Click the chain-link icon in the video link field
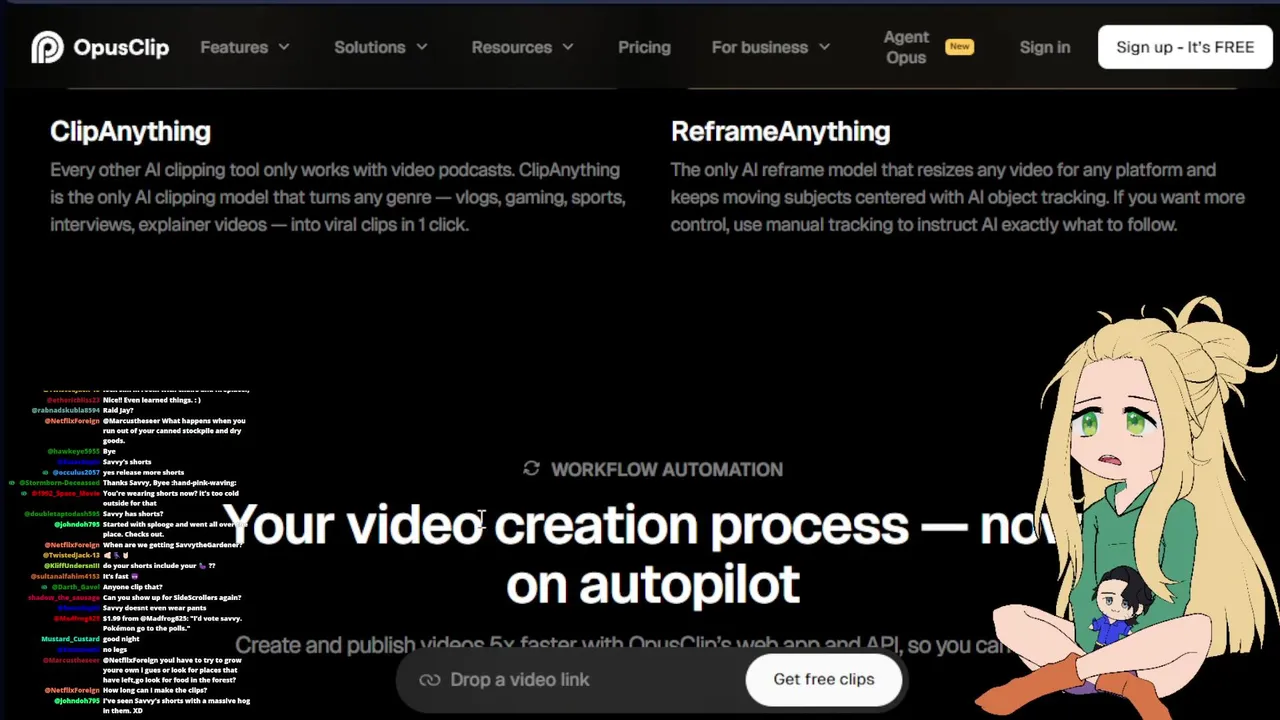 click(x=430, y=680)
